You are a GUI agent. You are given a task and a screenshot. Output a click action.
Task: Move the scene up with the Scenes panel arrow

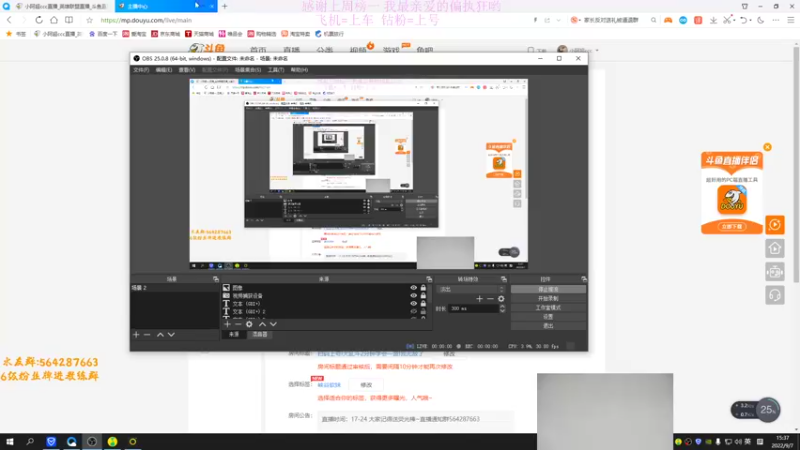[x=160, y=335]
